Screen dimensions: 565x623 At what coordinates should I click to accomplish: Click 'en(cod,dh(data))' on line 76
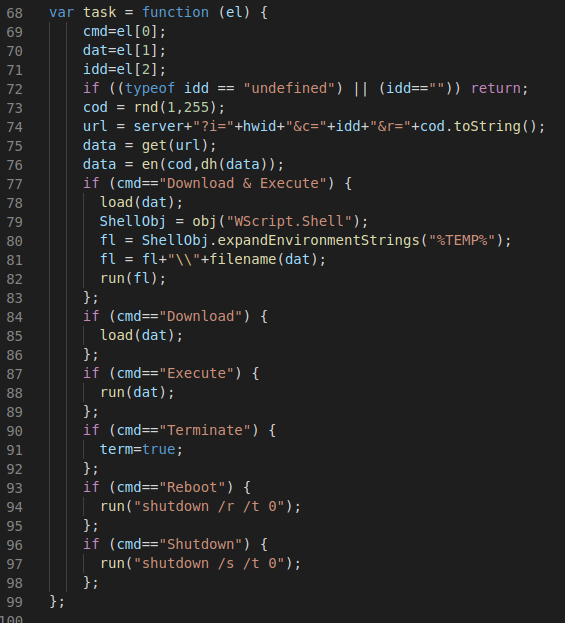(209, 164)
